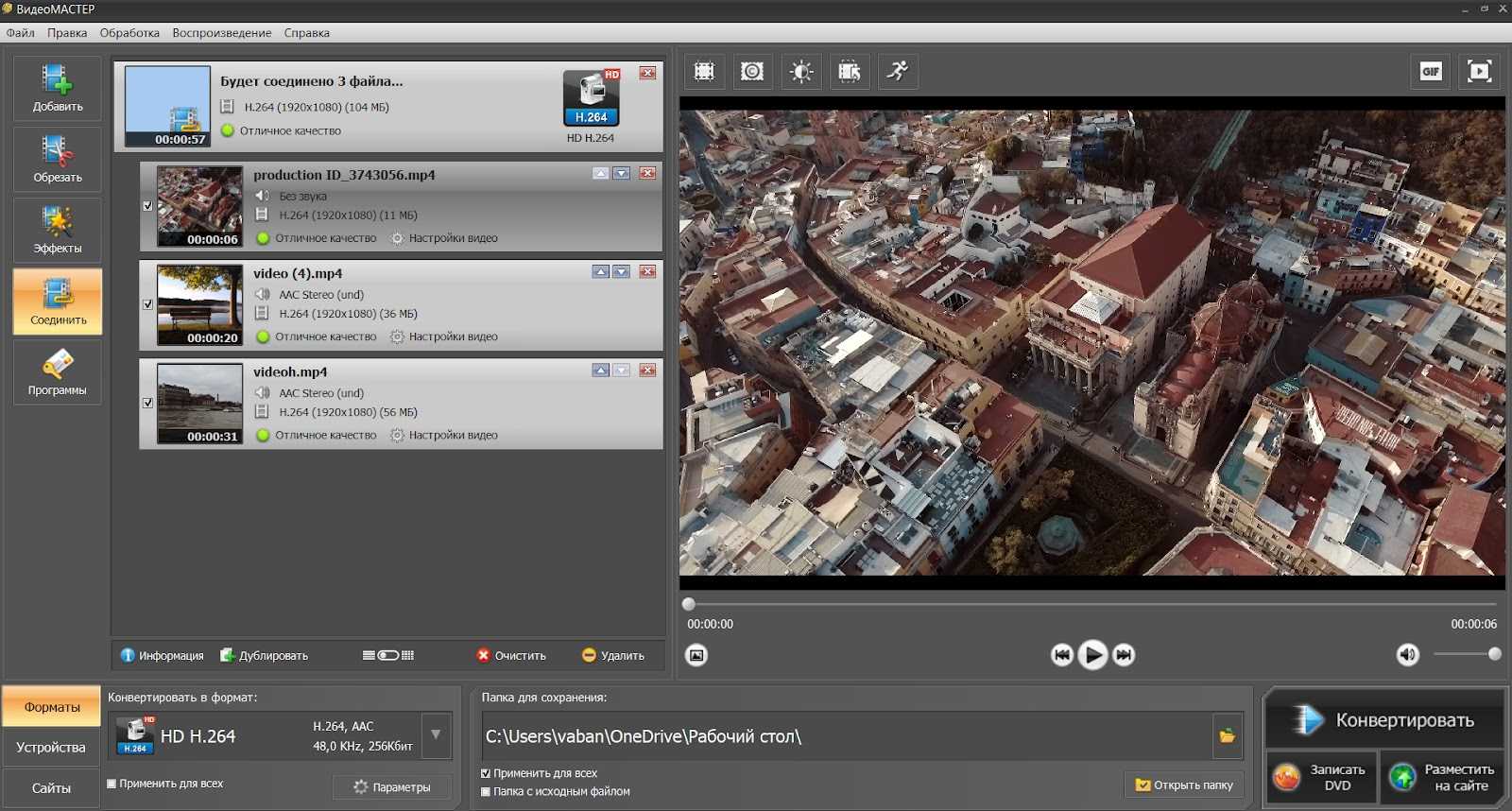Open the Программы sidebar item

[58, 372]
